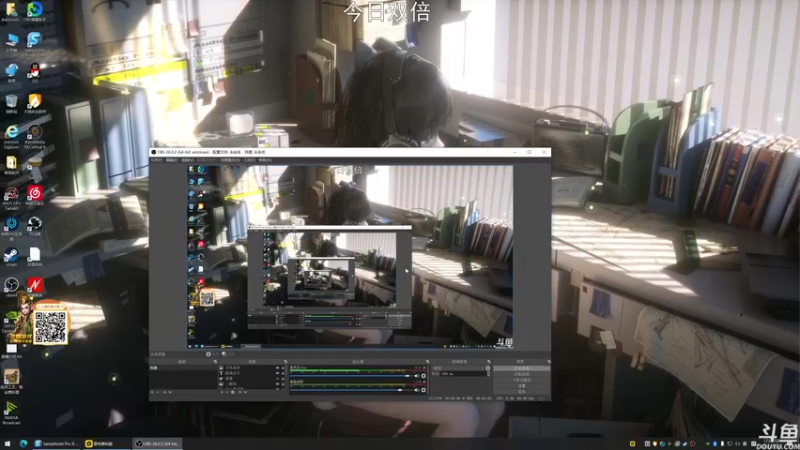800x450 pixels.
Task: Pop out the Scenes dock panel
Action: pyautogui.click(x=215, y=362)
